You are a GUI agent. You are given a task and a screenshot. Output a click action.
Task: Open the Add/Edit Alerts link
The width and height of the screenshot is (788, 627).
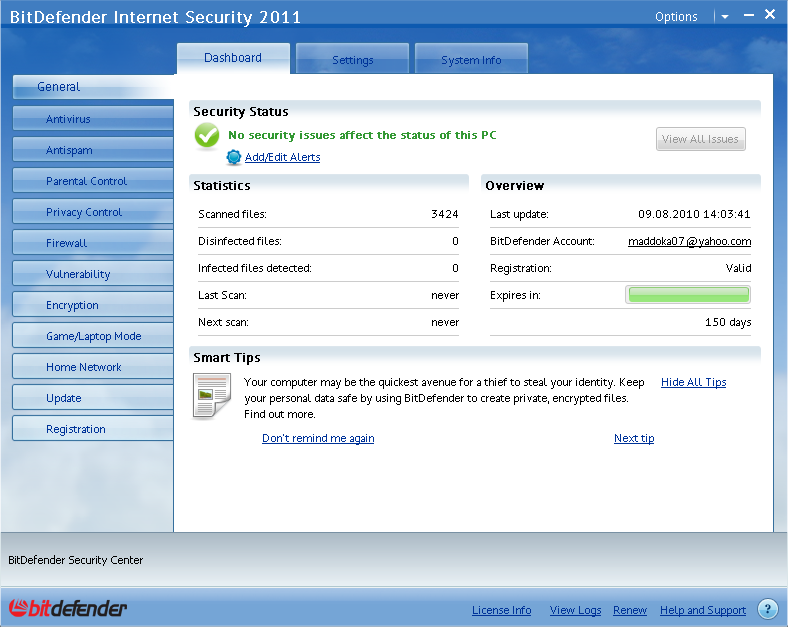pos(282,157)
